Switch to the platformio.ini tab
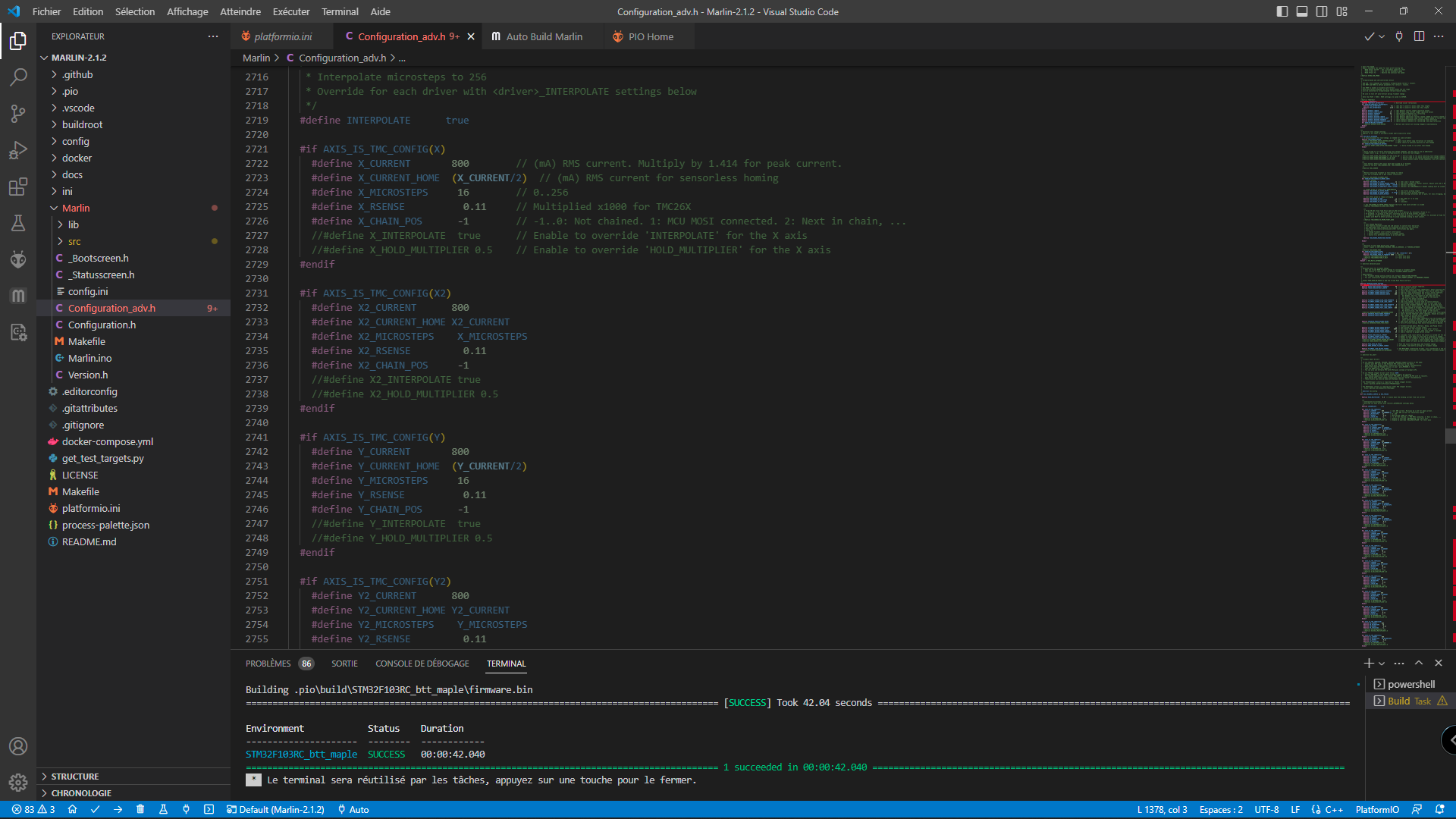Image resolution: width=1456 pixels, height=819 pixels. click(x=282, y=36)
